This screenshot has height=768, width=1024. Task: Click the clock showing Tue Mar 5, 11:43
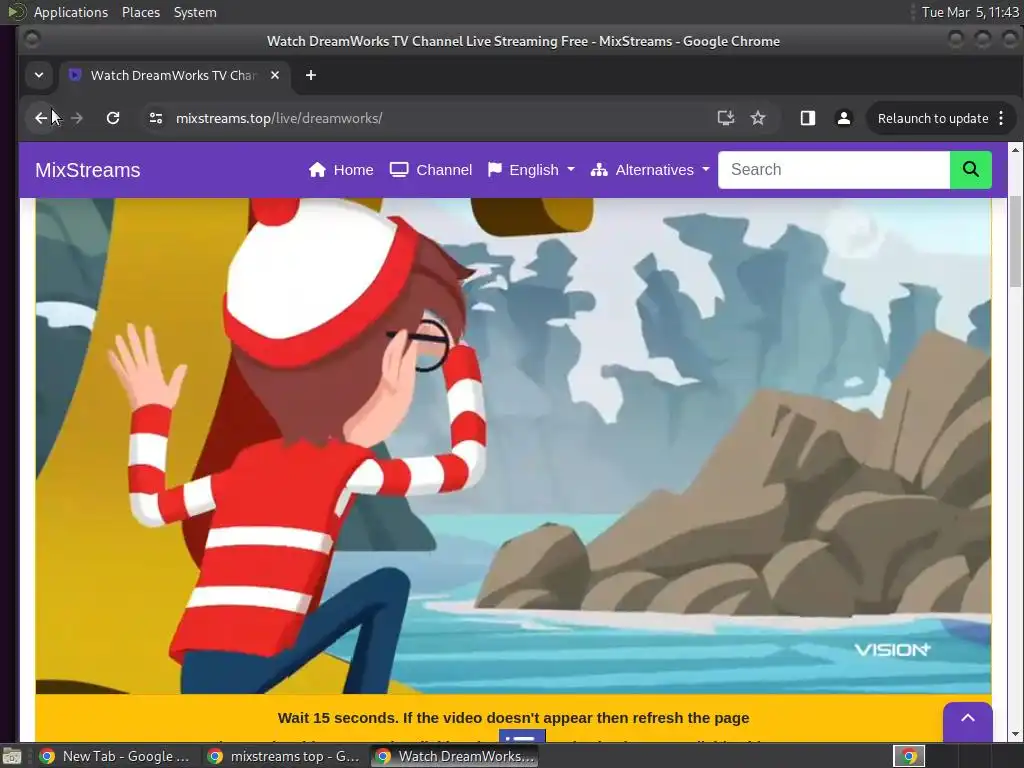click(970, 12)
